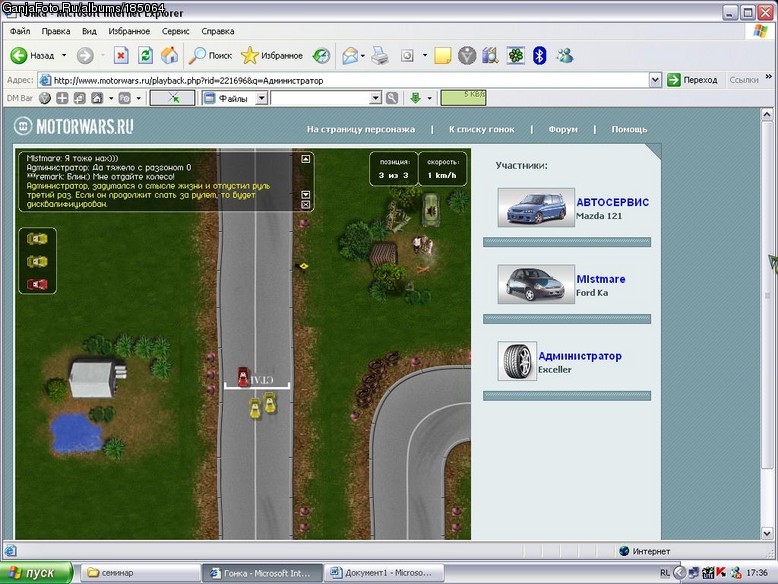Screen dimensions: 778x584
Task: Open the Mail envelope icon
Action: pyautogui.click(x=350, y=56)
